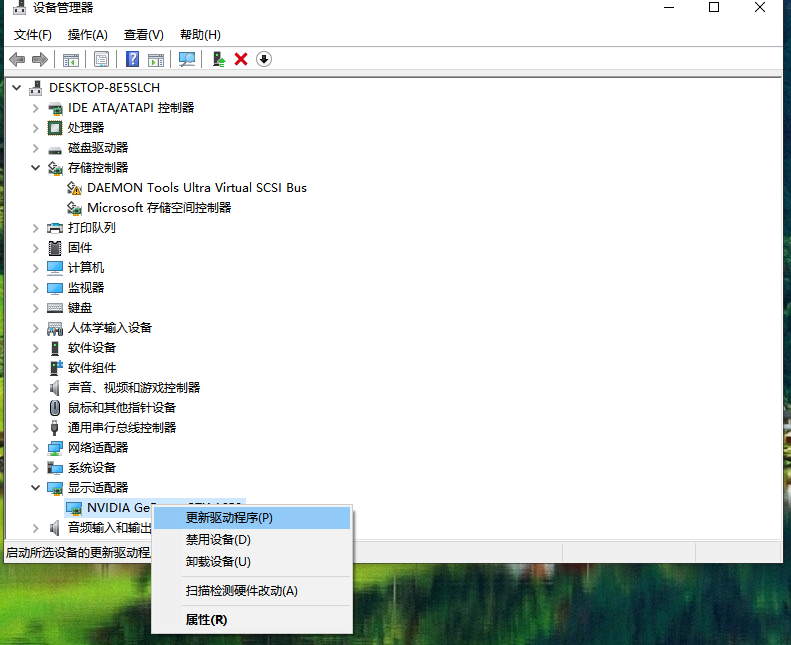
Task: Click the Back arrow toolbar icon
Action: [x=17, y=60]
